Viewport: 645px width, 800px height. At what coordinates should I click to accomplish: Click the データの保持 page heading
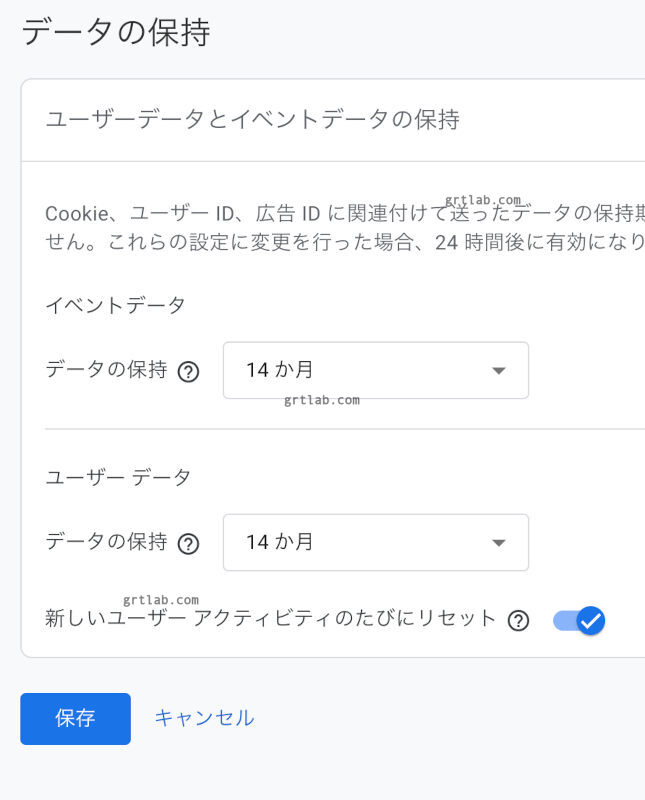(x=115, y=32)
